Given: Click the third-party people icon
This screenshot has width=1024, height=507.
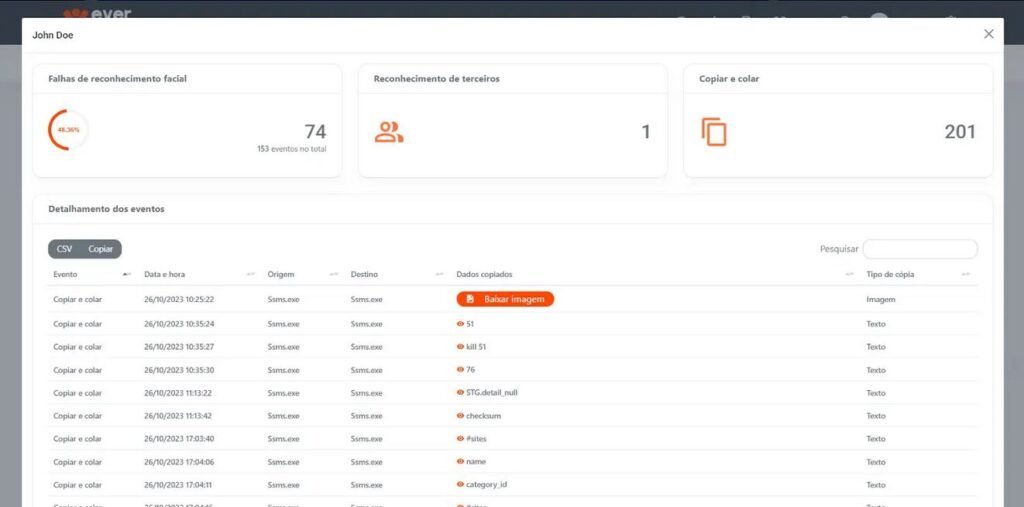Looking at the screenshot, I should (x=389, y=132).
